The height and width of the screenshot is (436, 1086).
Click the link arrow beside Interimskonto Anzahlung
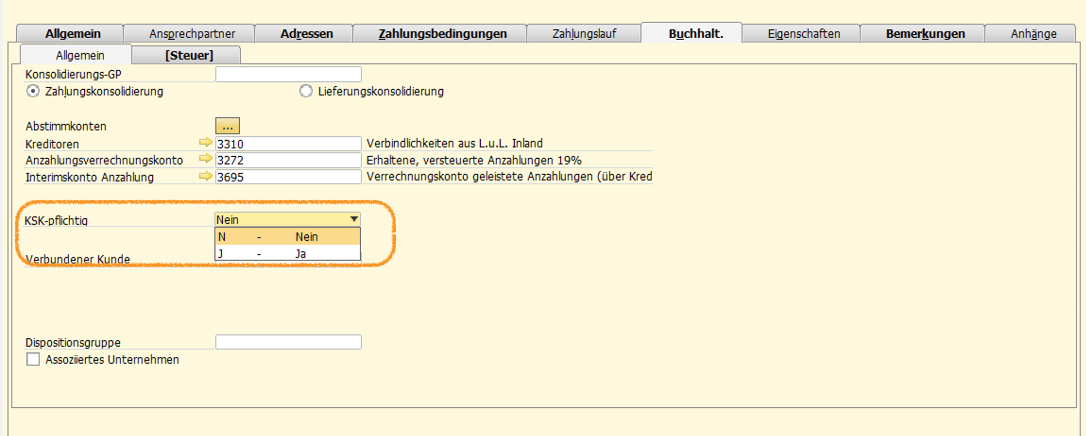pos(206,177)
